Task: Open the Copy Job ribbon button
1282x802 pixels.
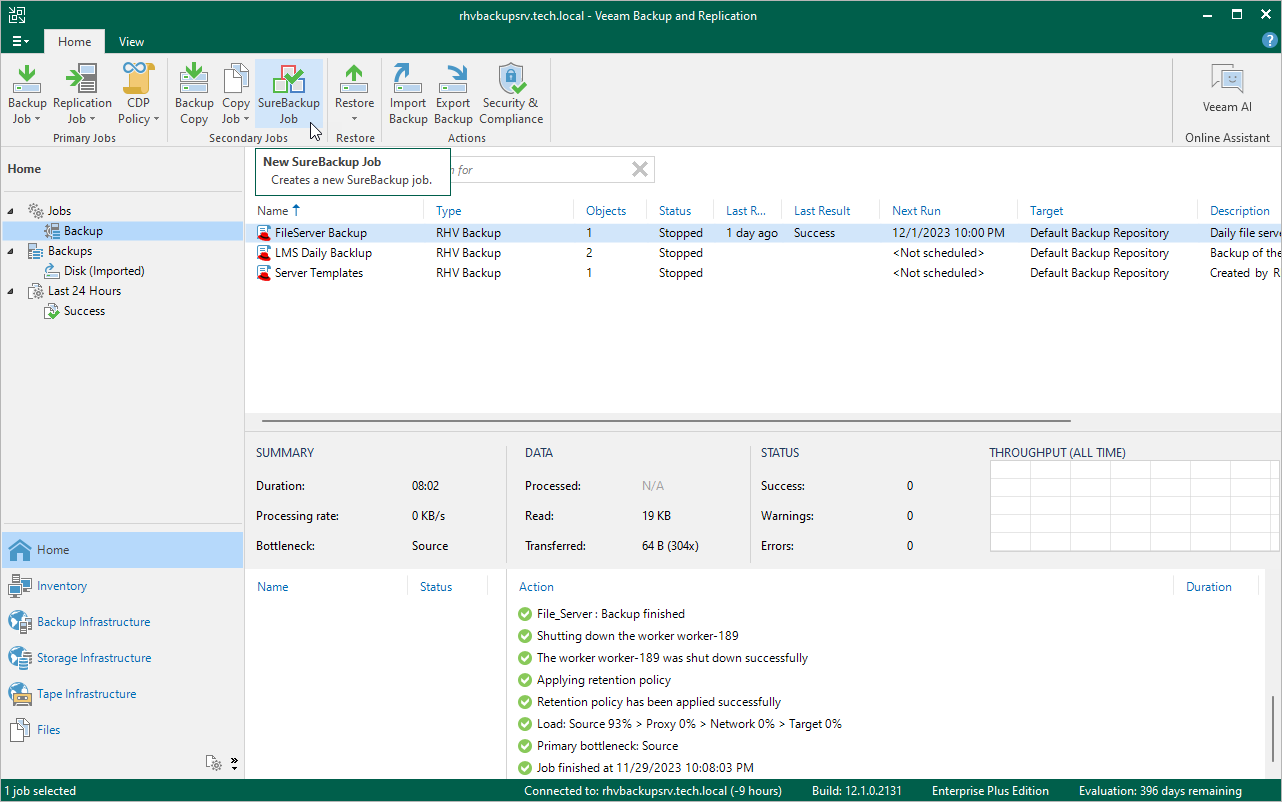Action: click(236, 93)
